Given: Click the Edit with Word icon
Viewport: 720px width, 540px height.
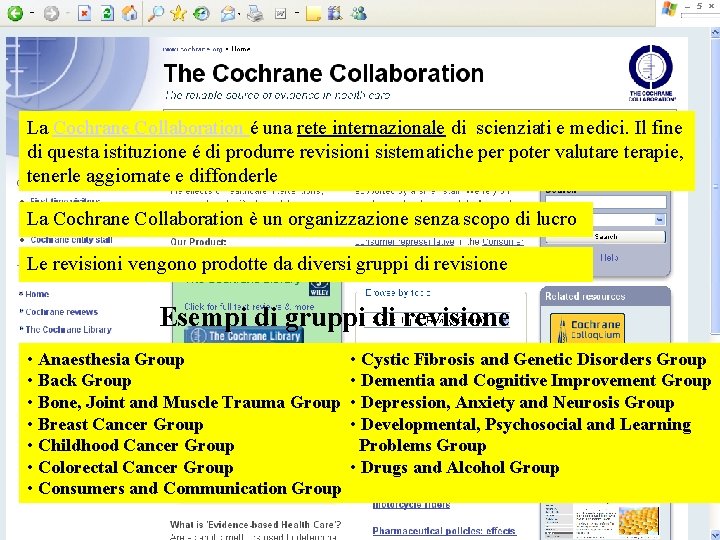Looking at the screenshot, I should click(x=281, y=14).
